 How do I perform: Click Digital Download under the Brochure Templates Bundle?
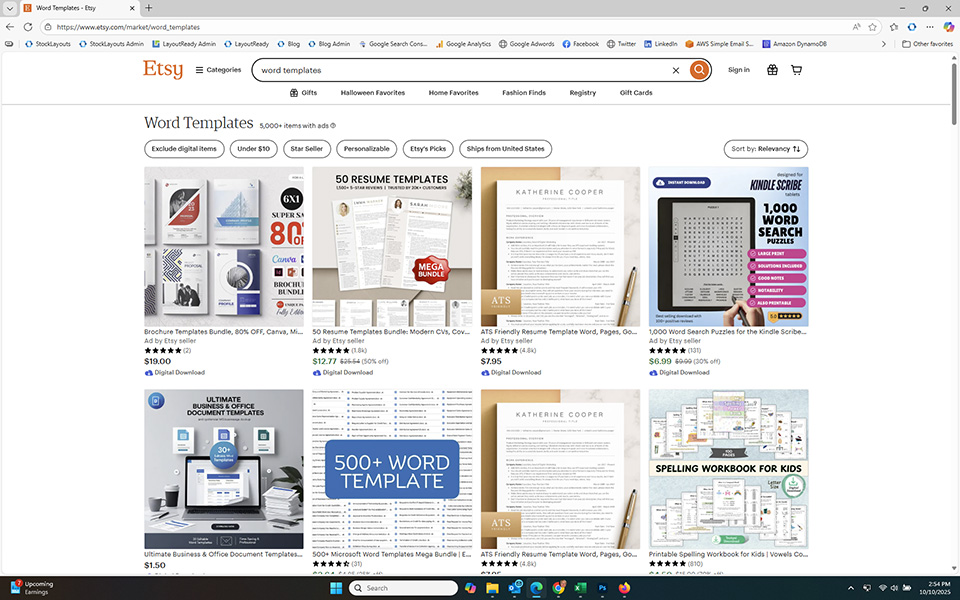point(176,372)
